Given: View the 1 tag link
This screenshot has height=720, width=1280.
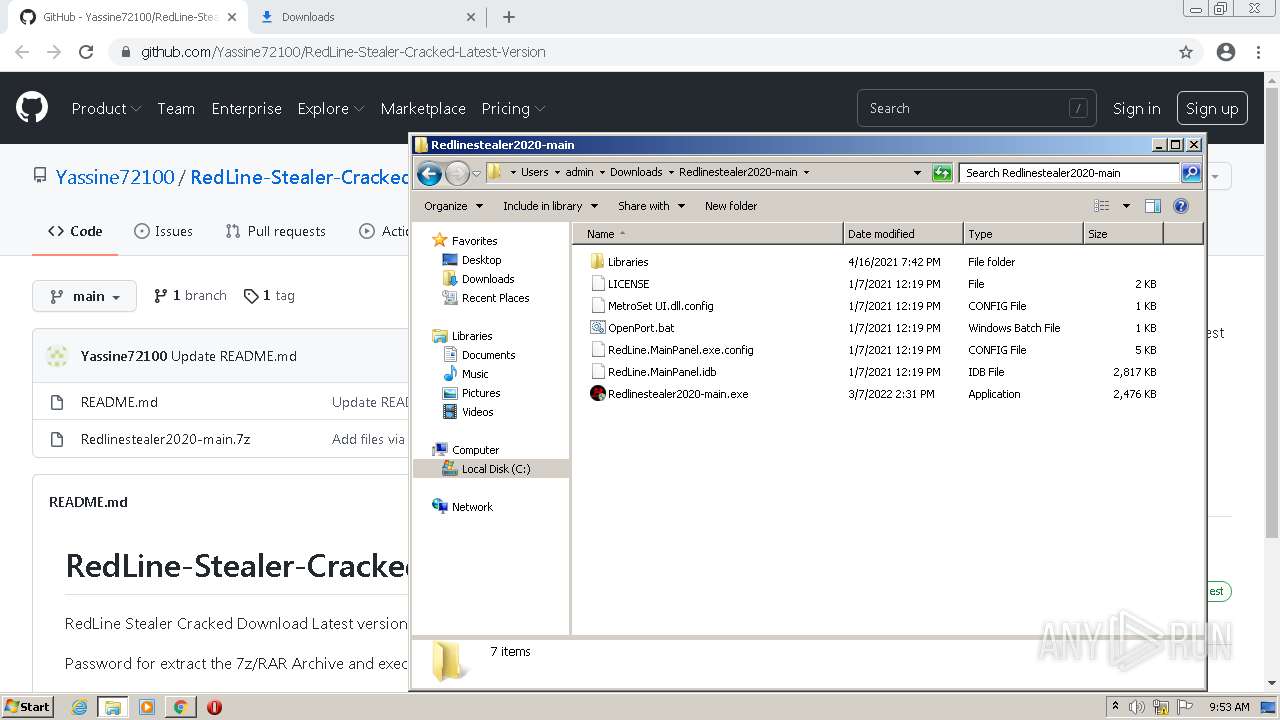Looking at the screenshot, I should [x=269, y=296].
